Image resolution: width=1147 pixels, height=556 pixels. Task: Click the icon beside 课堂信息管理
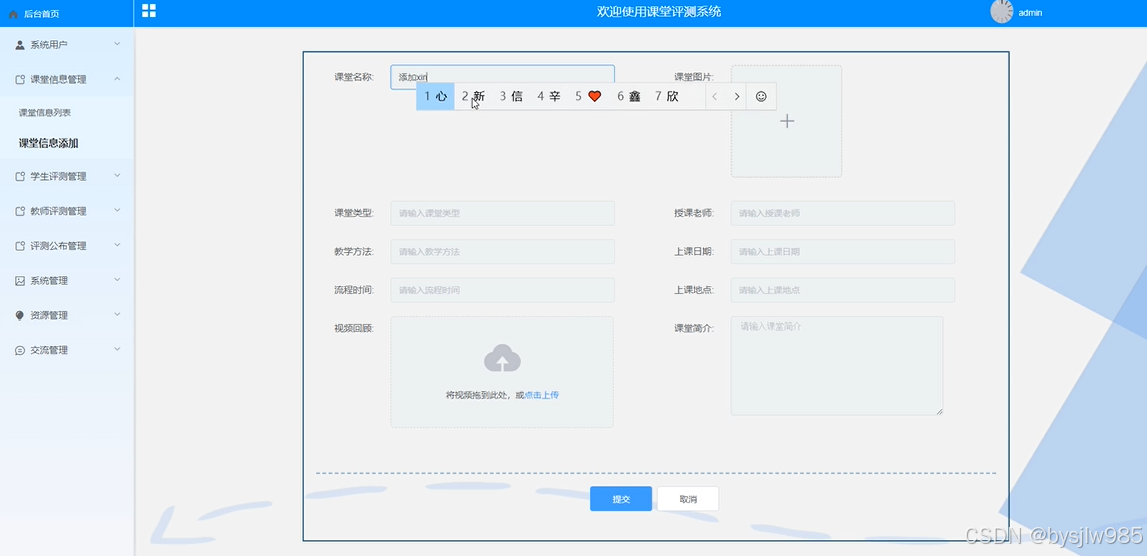coord(20,79)
